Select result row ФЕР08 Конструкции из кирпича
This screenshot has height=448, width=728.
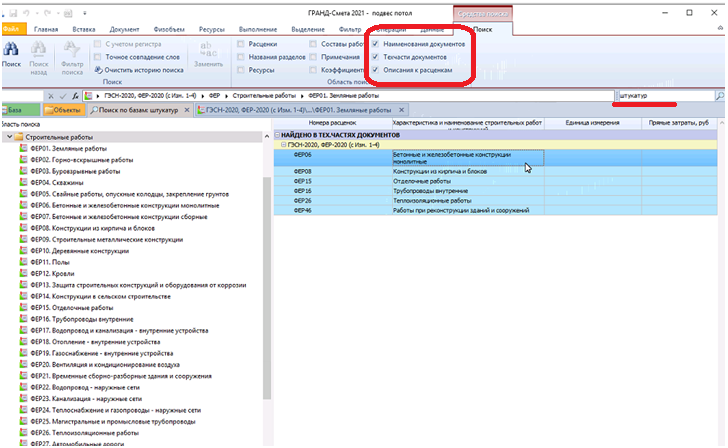coord(495,171)
